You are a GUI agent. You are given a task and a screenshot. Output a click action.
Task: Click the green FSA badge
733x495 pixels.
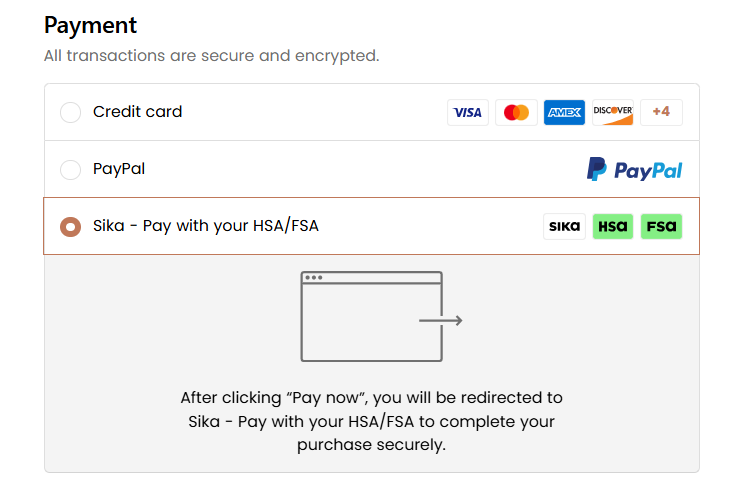click(x=661, y=226)
